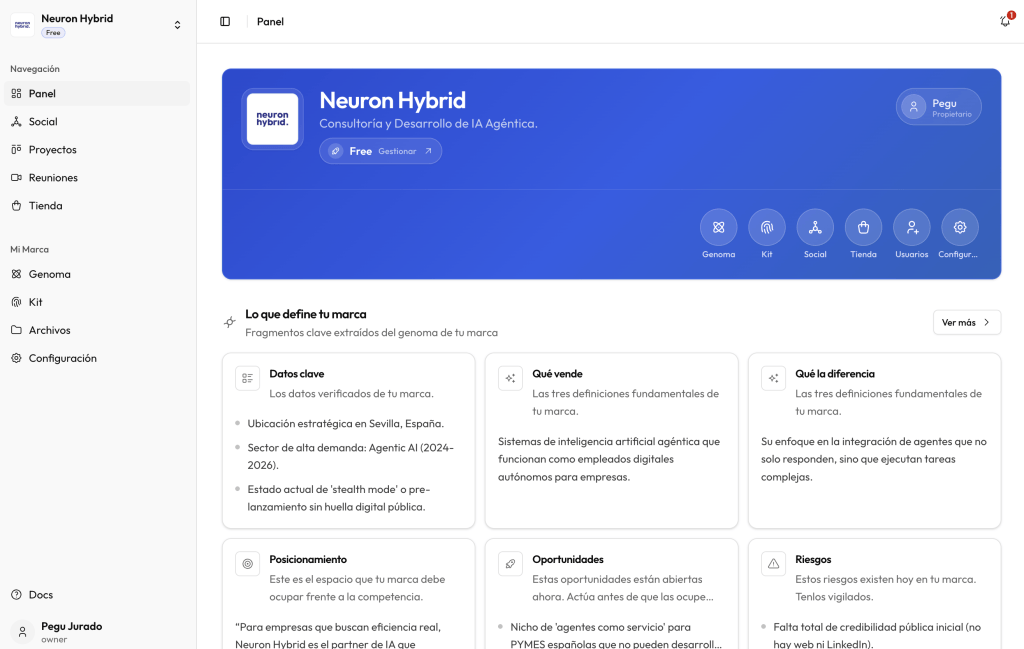Click 'Falta total de credibilidad pública' risk bullet
This screenshot has width=1024, height=649.
click(x=877, y=635)
